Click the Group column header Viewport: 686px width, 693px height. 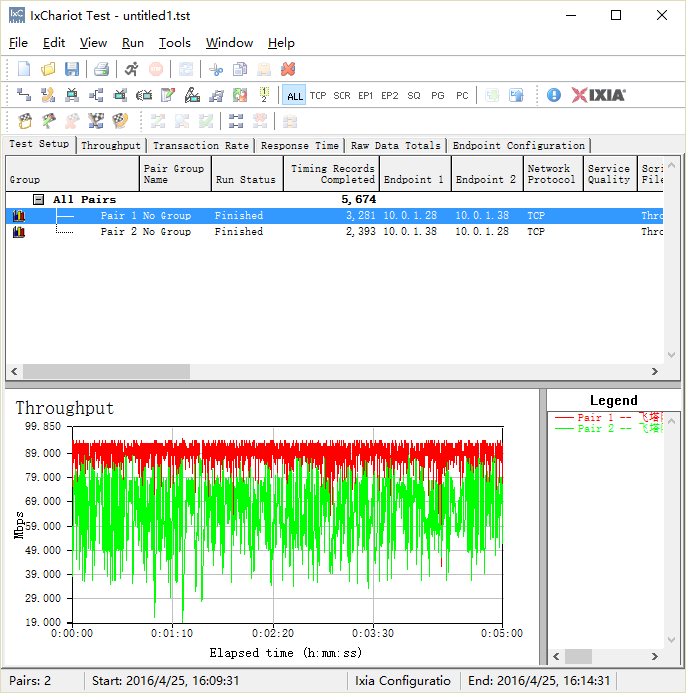pyautogui.click(x=72, y=174)
